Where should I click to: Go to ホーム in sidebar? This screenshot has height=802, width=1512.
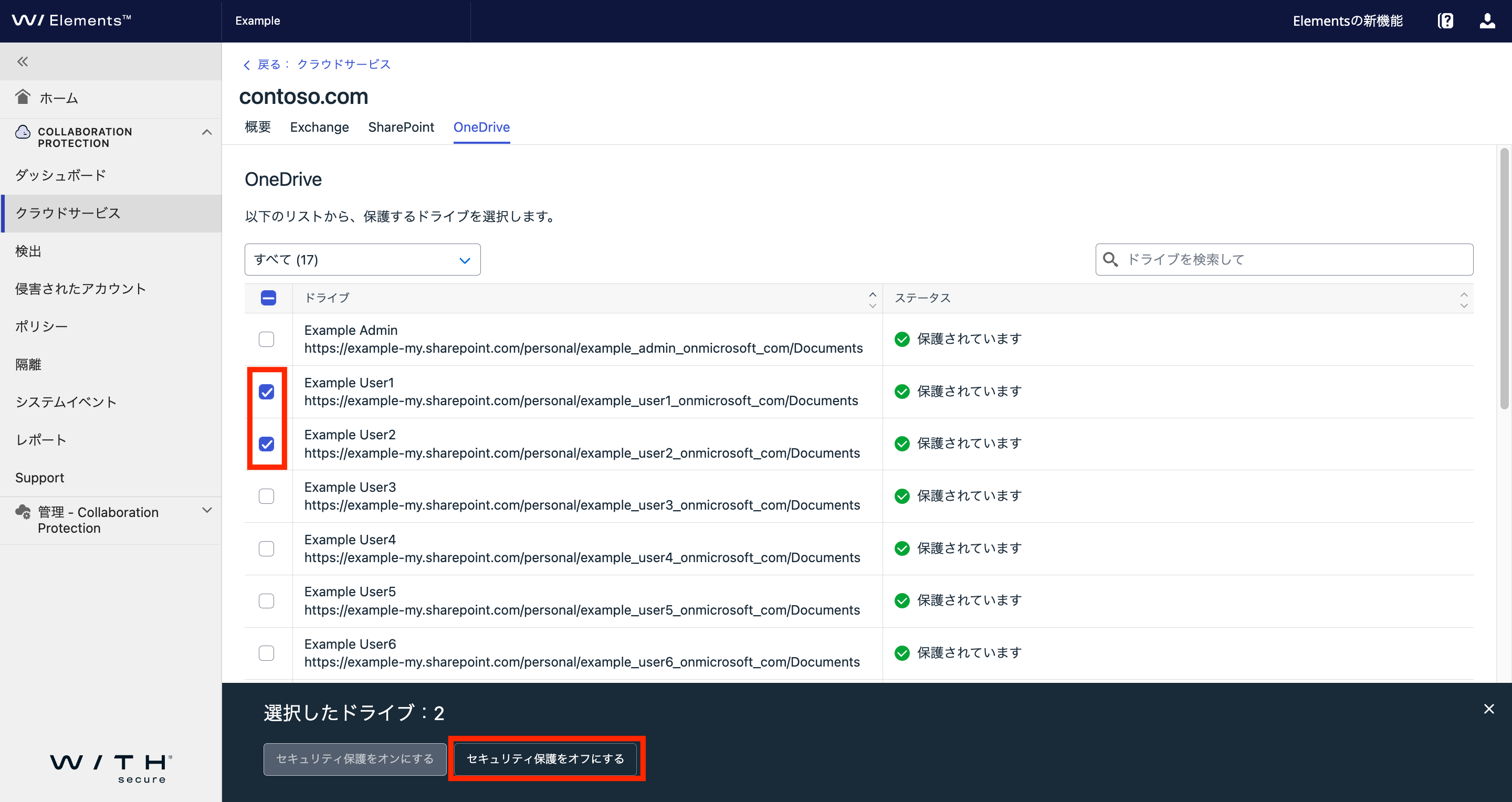(x=111, y=98)
